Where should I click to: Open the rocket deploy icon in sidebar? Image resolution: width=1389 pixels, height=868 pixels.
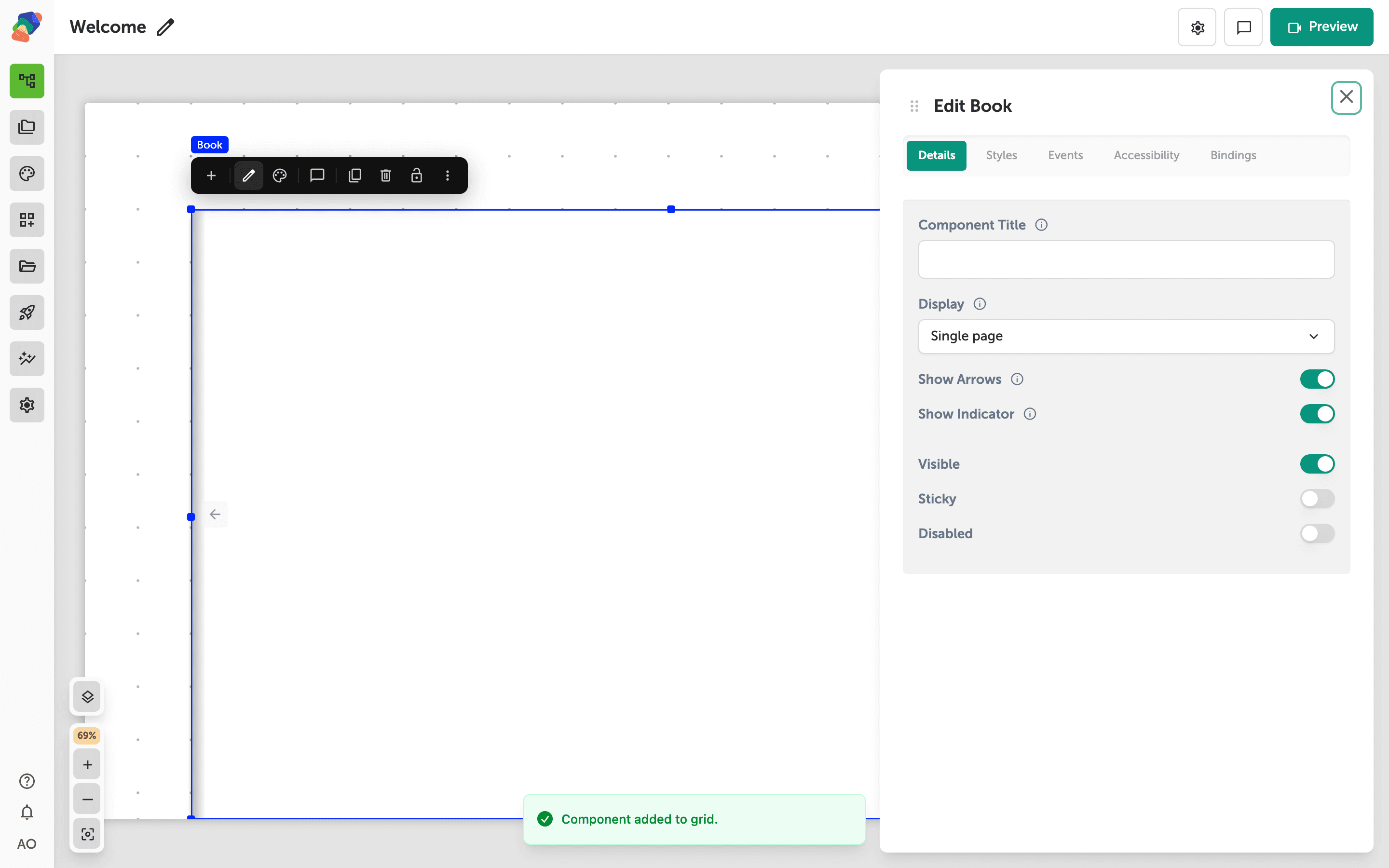(27, 312)
